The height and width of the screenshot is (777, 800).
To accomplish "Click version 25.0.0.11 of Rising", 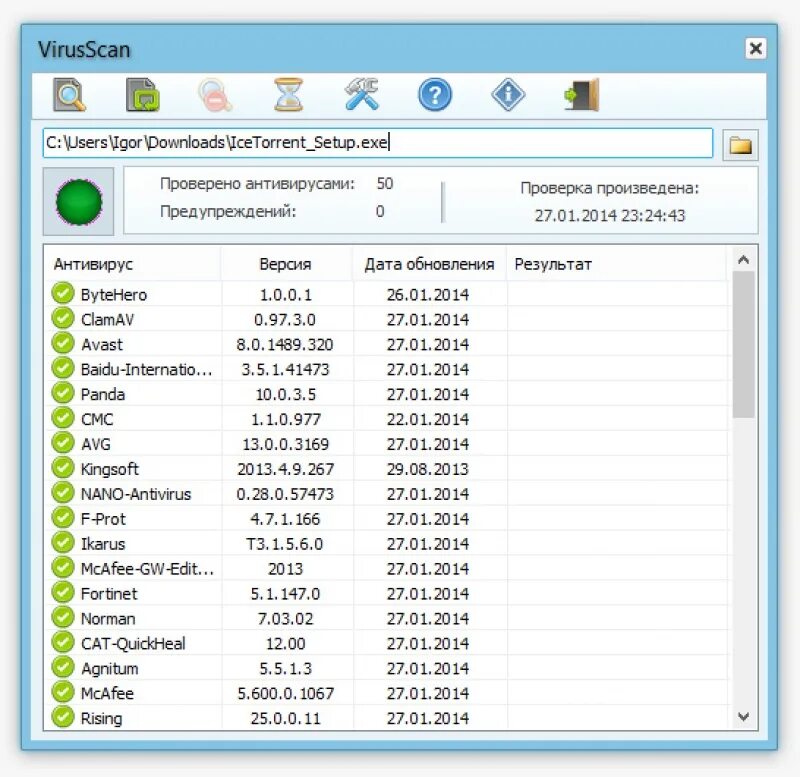I will pyautogui.click(x=285, y=718).
